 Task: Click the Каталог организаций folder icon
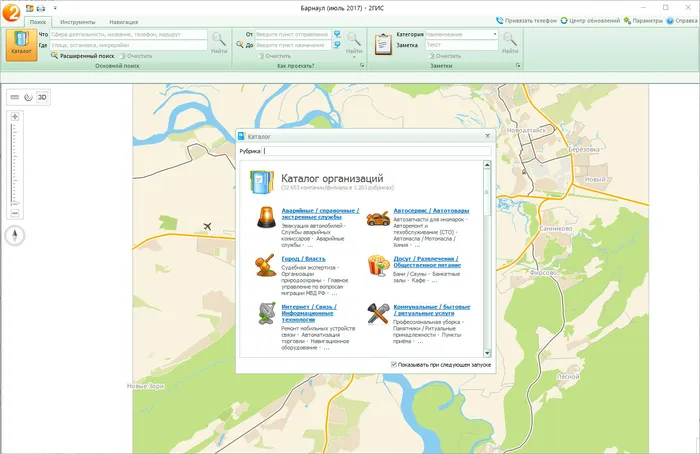tap(262, 182)
